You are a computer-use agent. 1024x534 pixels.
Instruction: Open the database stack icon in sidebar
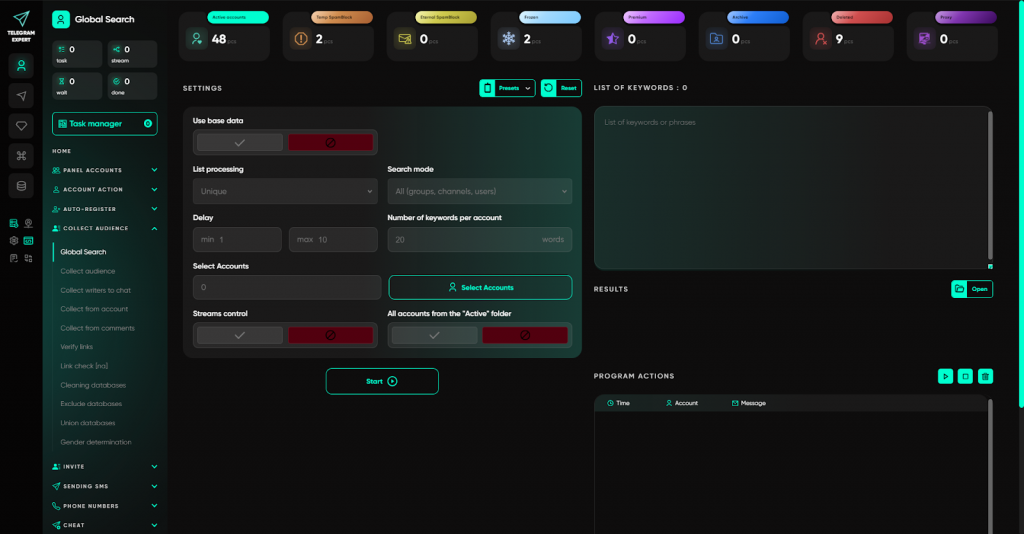coord(21,186)
